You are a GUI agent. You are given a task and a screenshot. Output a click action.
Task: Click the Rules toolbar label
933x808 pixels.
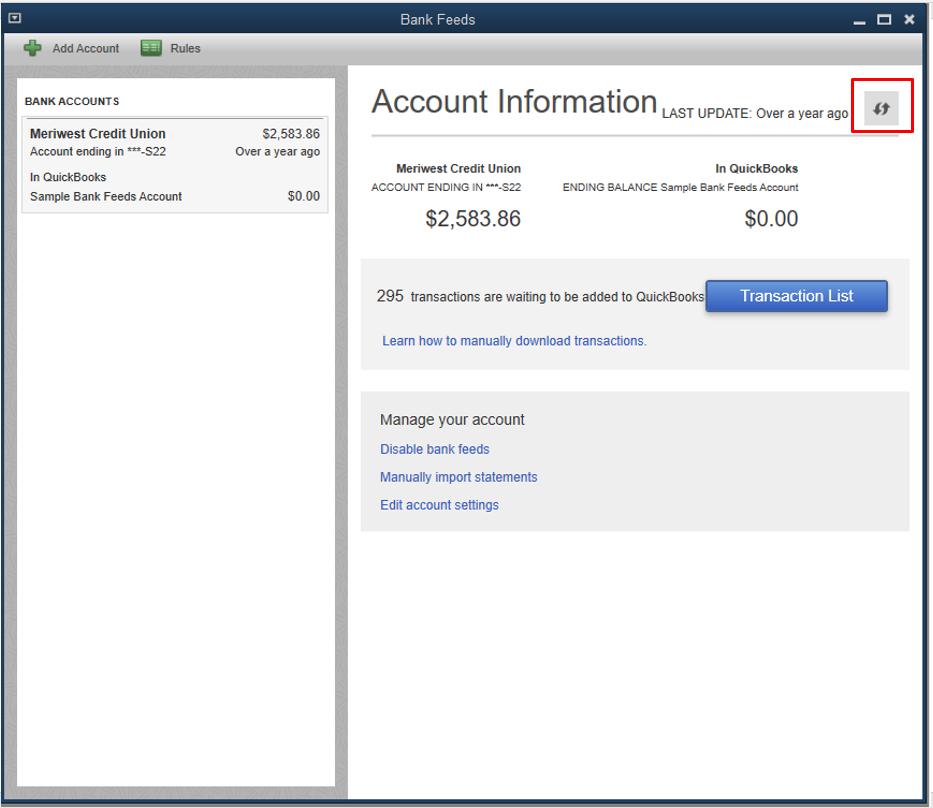185,48
